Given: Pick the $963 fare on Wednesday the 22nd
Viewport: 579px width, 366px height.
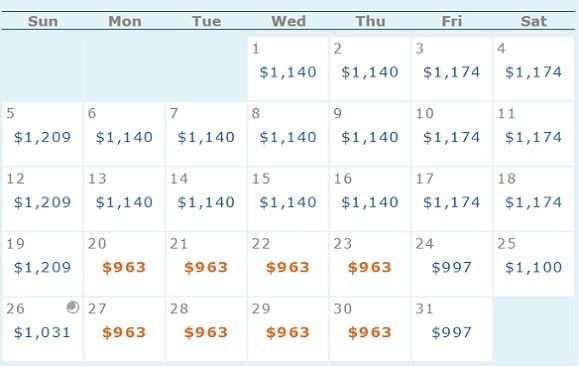Looking at the screenshot, I should tap(288, 267).
